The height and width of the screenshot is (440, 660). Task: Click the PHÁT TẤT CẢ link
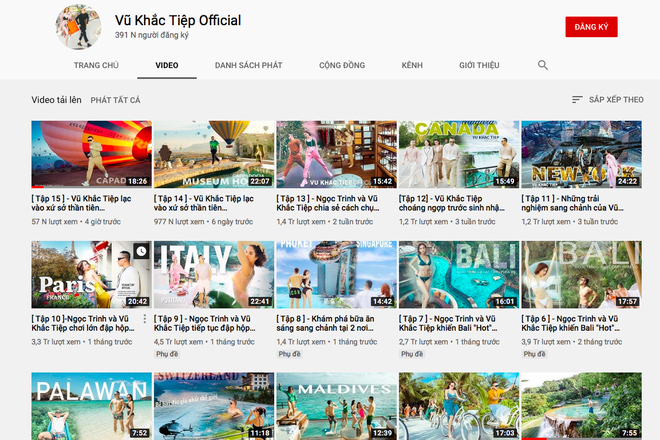point(115,100)
